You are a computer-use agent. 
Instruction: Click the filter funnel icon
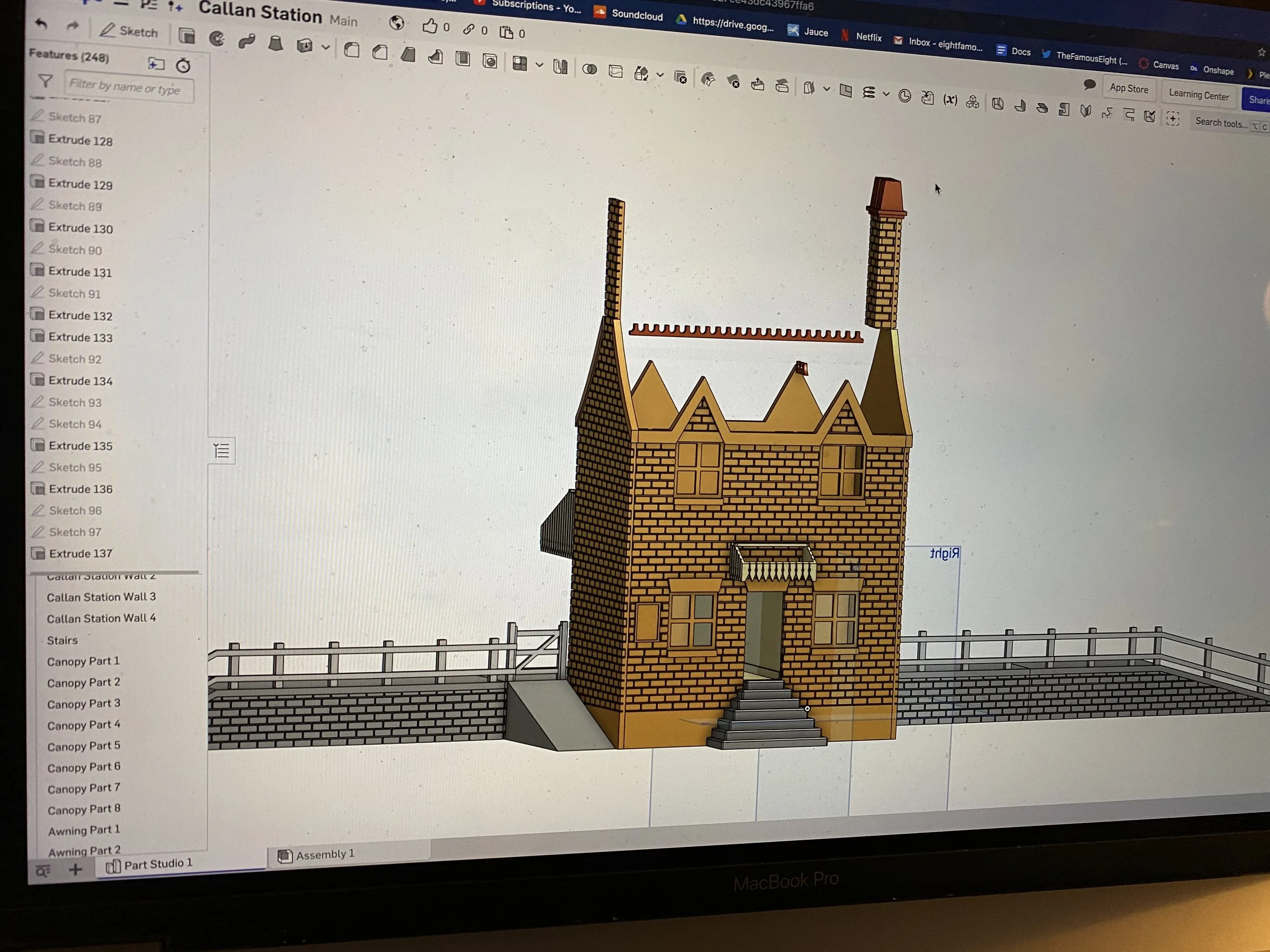[45, 81]
